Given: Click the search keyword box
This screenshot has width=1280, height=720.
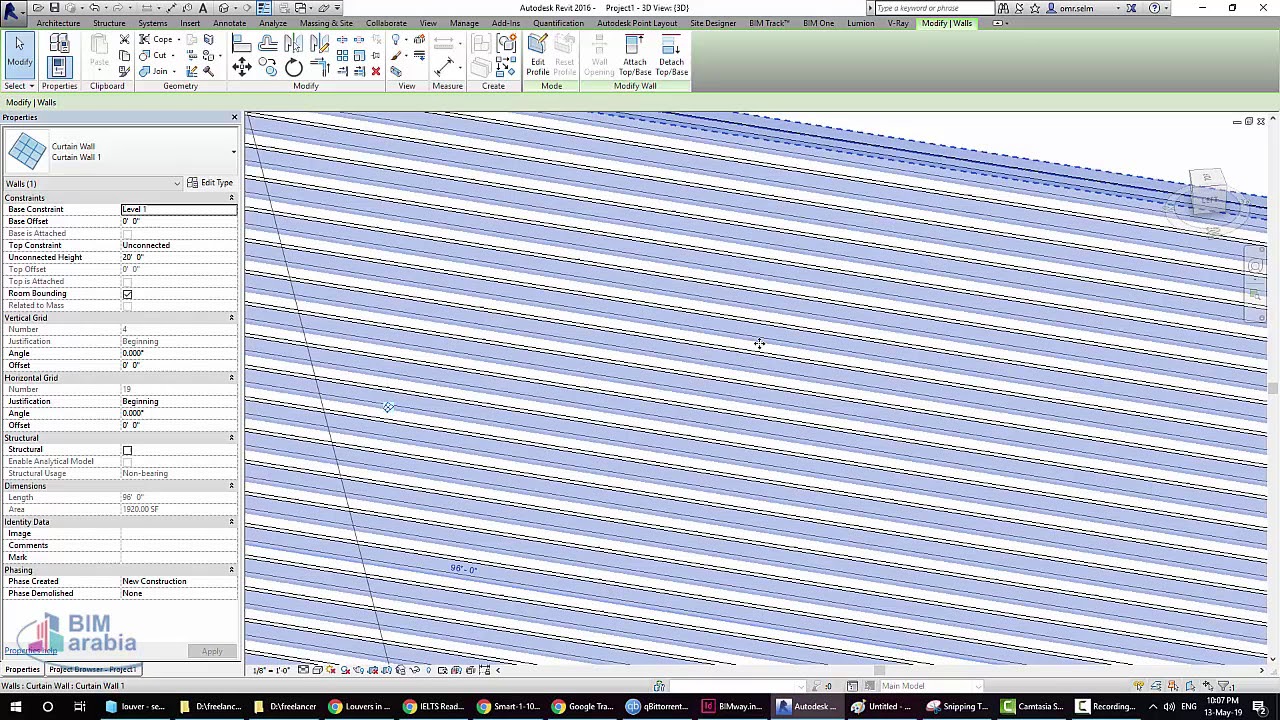Looking at the screenshot, I should 934,8.
